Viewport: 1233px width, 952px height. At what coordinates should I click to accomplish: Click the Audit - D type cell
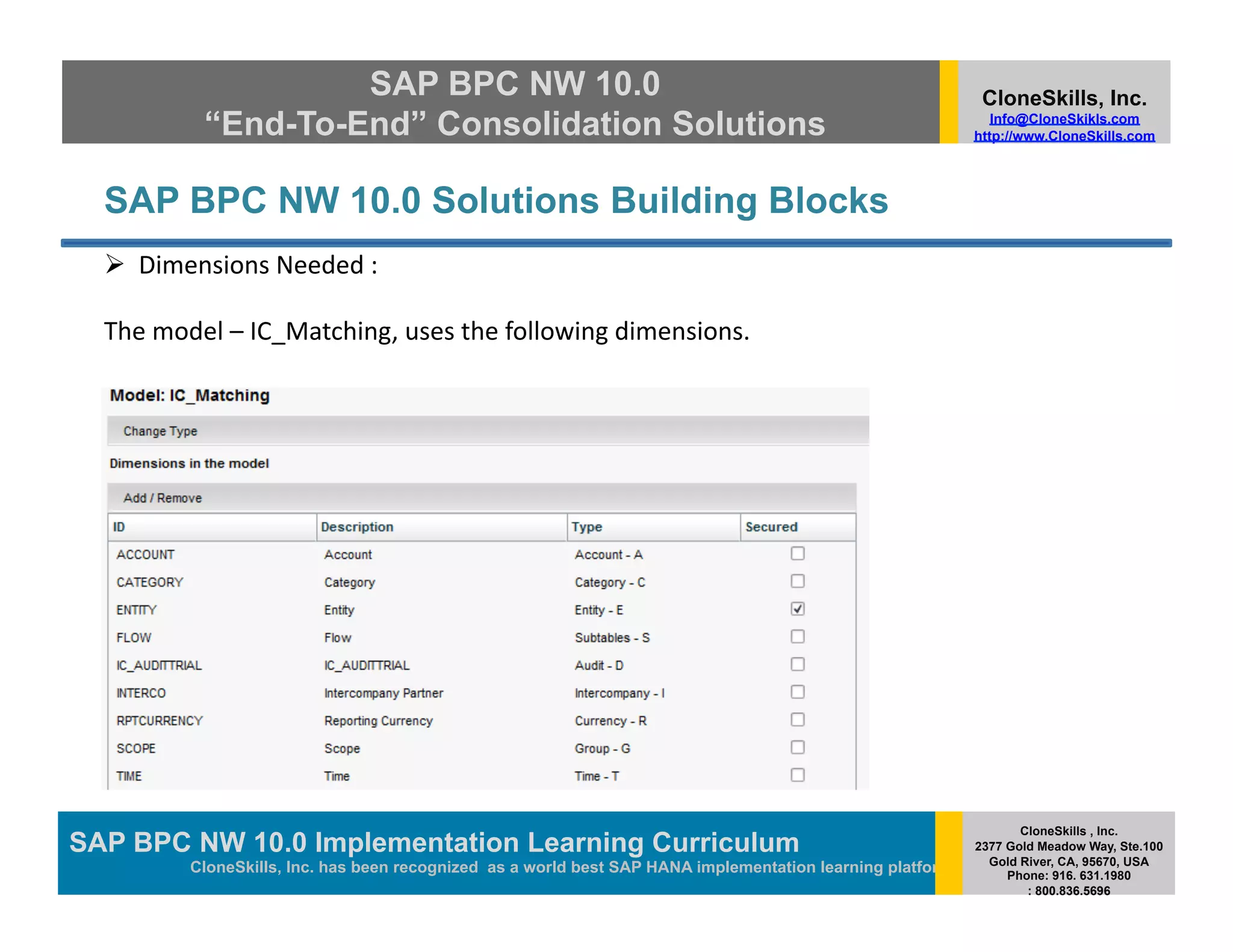[x=599, y=666]
